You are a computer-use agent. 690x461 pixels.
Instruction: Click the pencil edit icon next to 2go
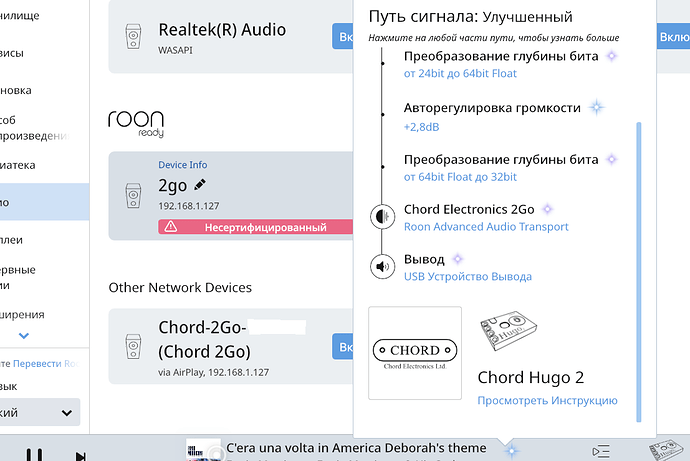pos(200,185)
